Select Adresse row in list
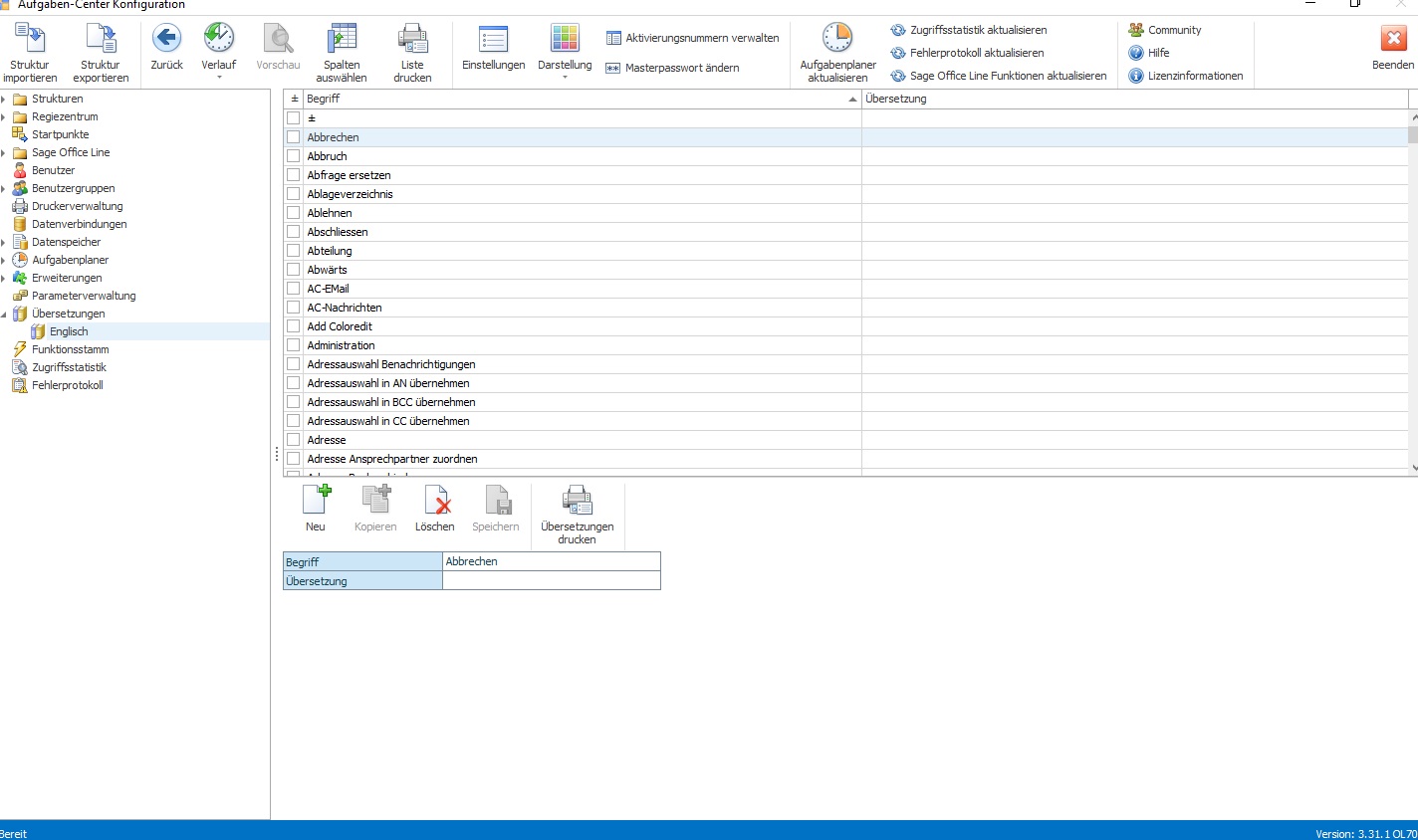 point(846,440)
